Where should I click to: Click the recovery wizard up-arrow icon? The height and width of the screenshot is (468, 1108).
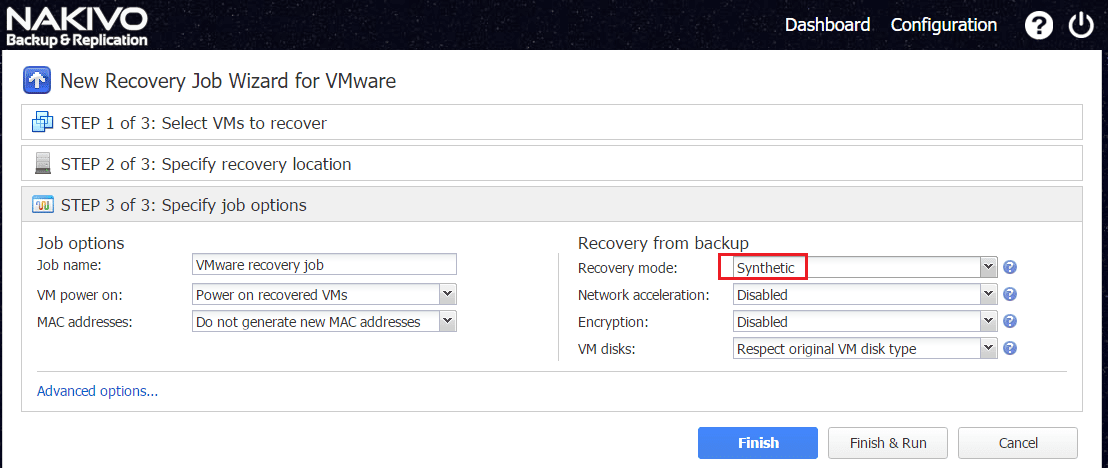[37, 81]
